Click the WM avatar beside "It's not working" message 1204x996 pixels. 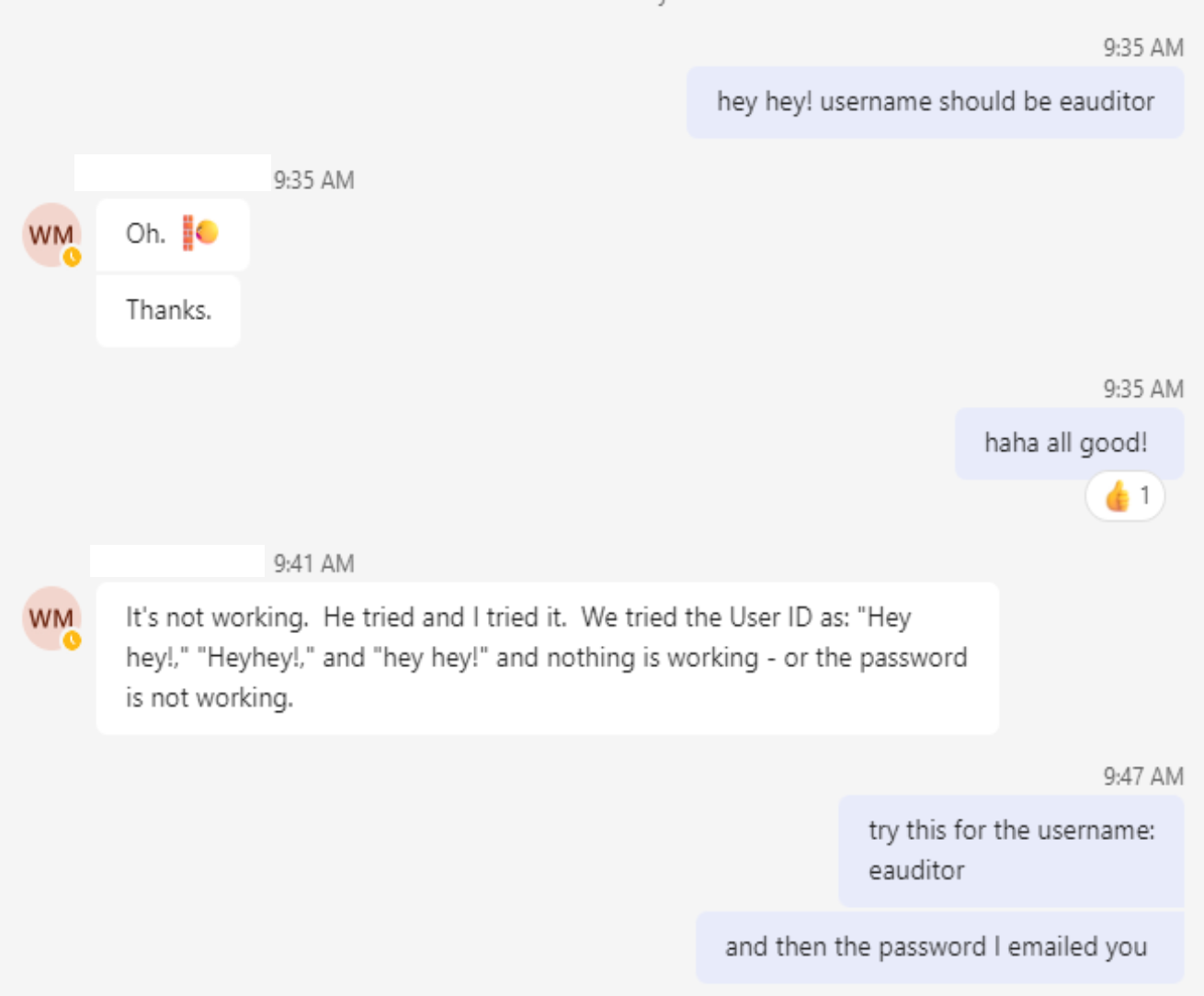tap(51, 617)
